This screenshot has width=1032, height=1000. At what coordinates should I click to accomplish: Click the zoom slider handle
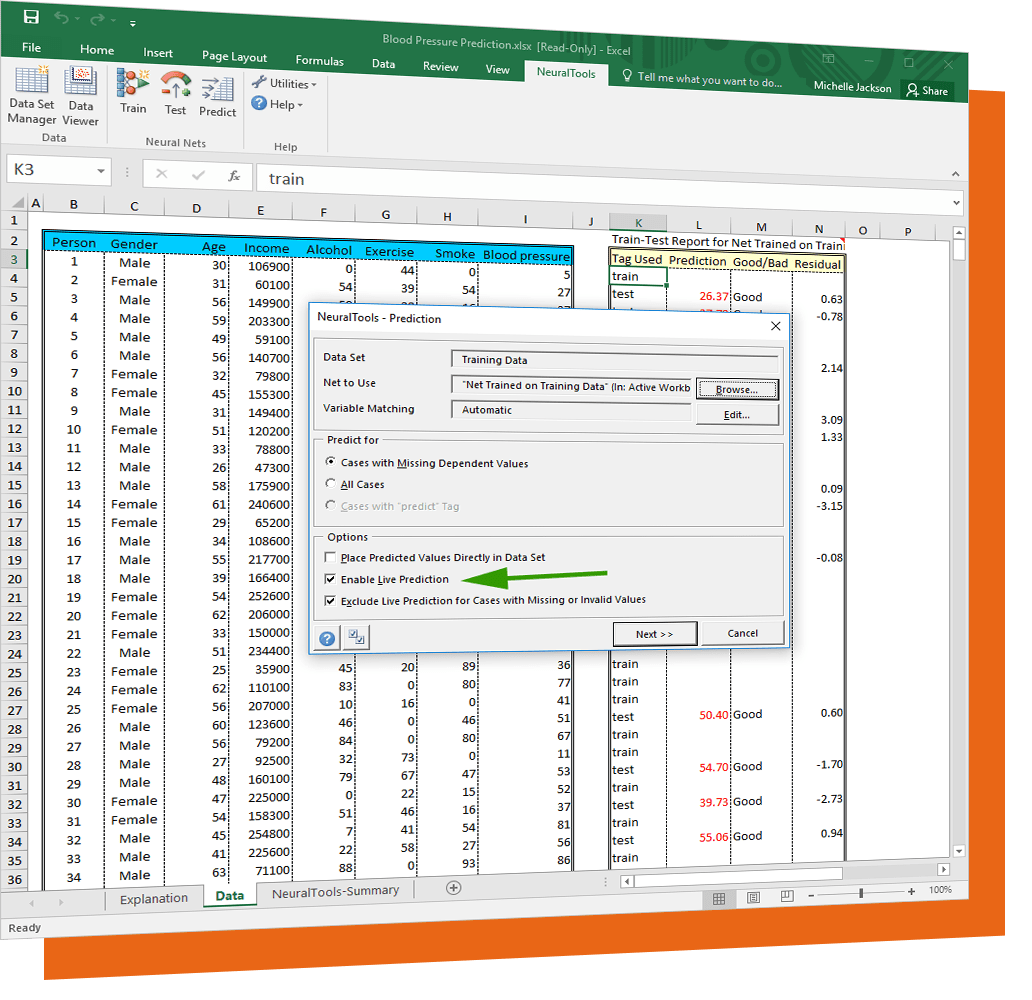[861, 893]
